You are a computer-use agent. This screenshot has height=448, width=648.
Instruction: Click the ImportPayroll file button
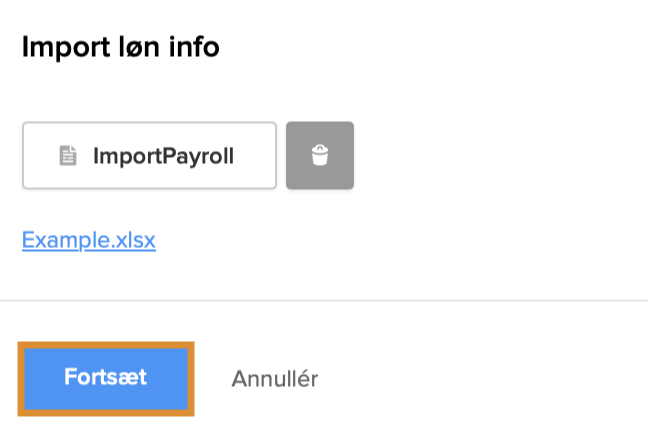tap(149, 156)
